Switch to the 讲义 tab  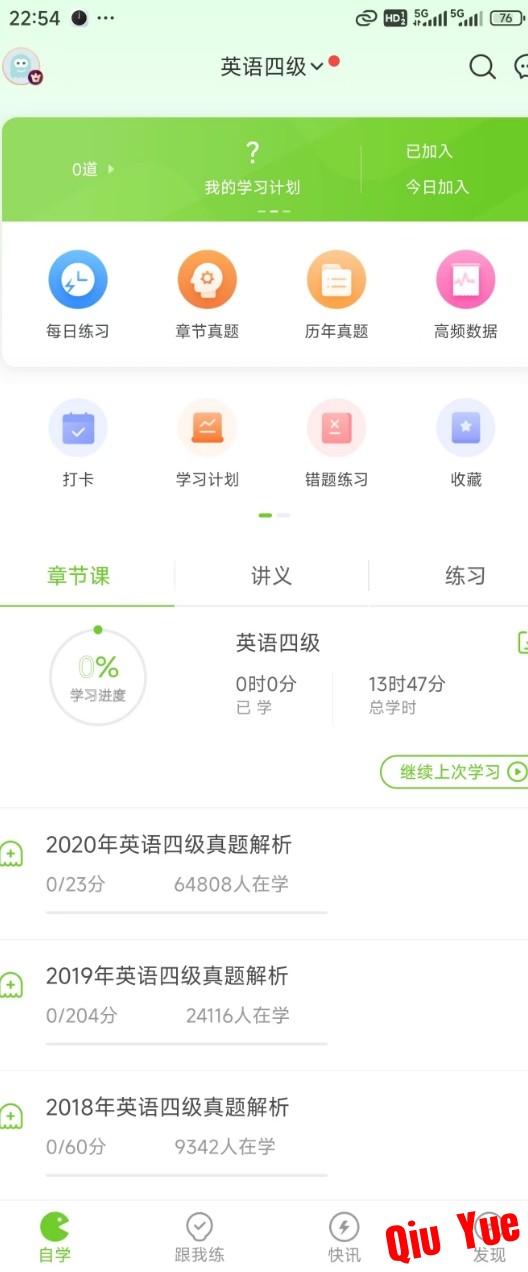point(271,576)
